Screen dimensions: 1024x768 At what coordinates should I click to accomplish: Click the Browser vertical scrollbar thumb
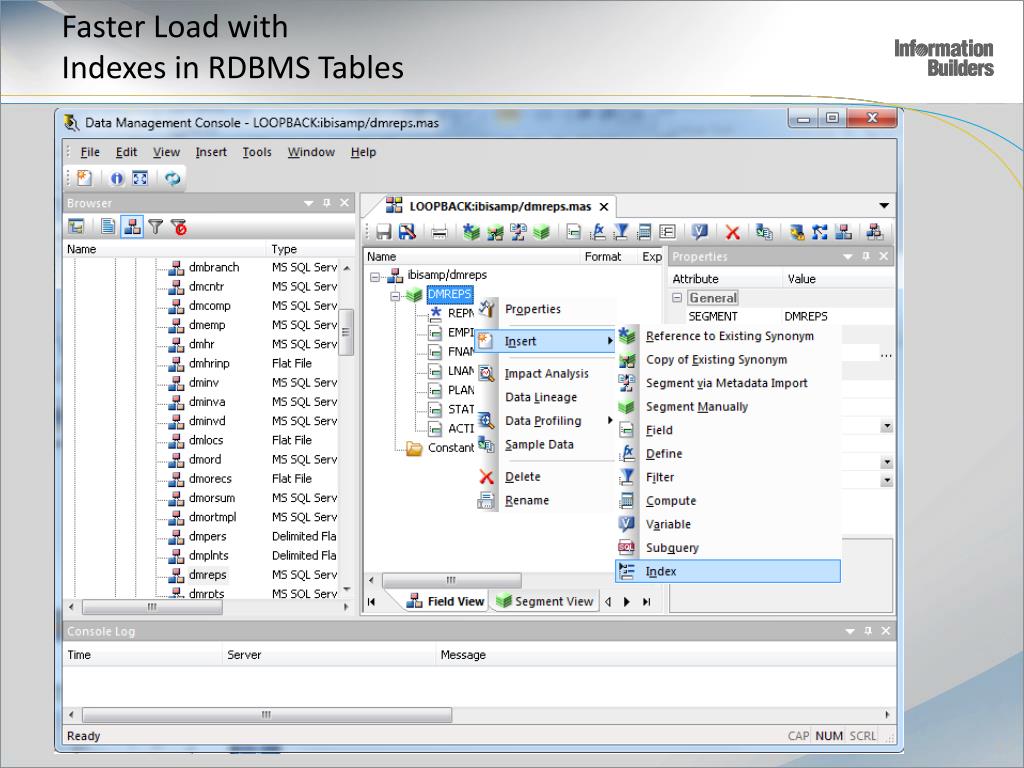(346, 332)
